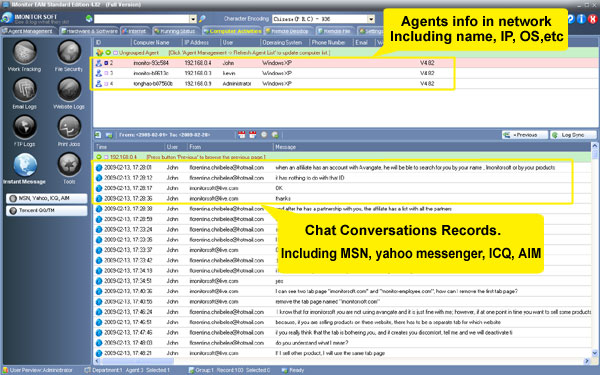600x375 pixels.
Task: Switch to the Remote File tab
Action: pyautogui.click(x=334, y=31)
